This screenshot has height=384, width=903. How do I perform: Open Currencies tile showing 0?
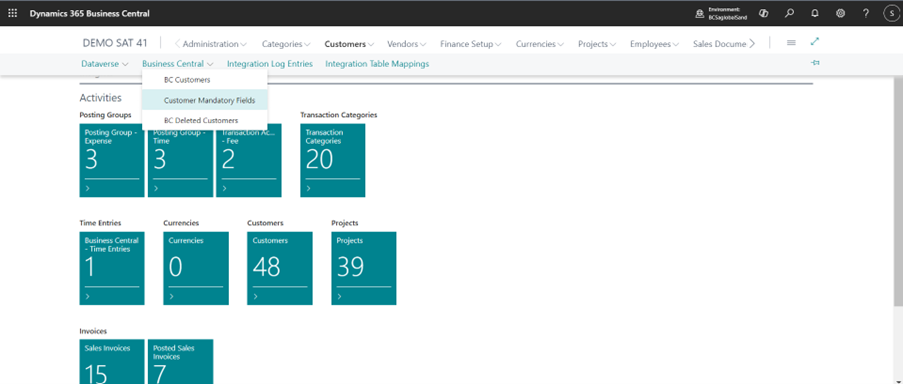(196, 268)
